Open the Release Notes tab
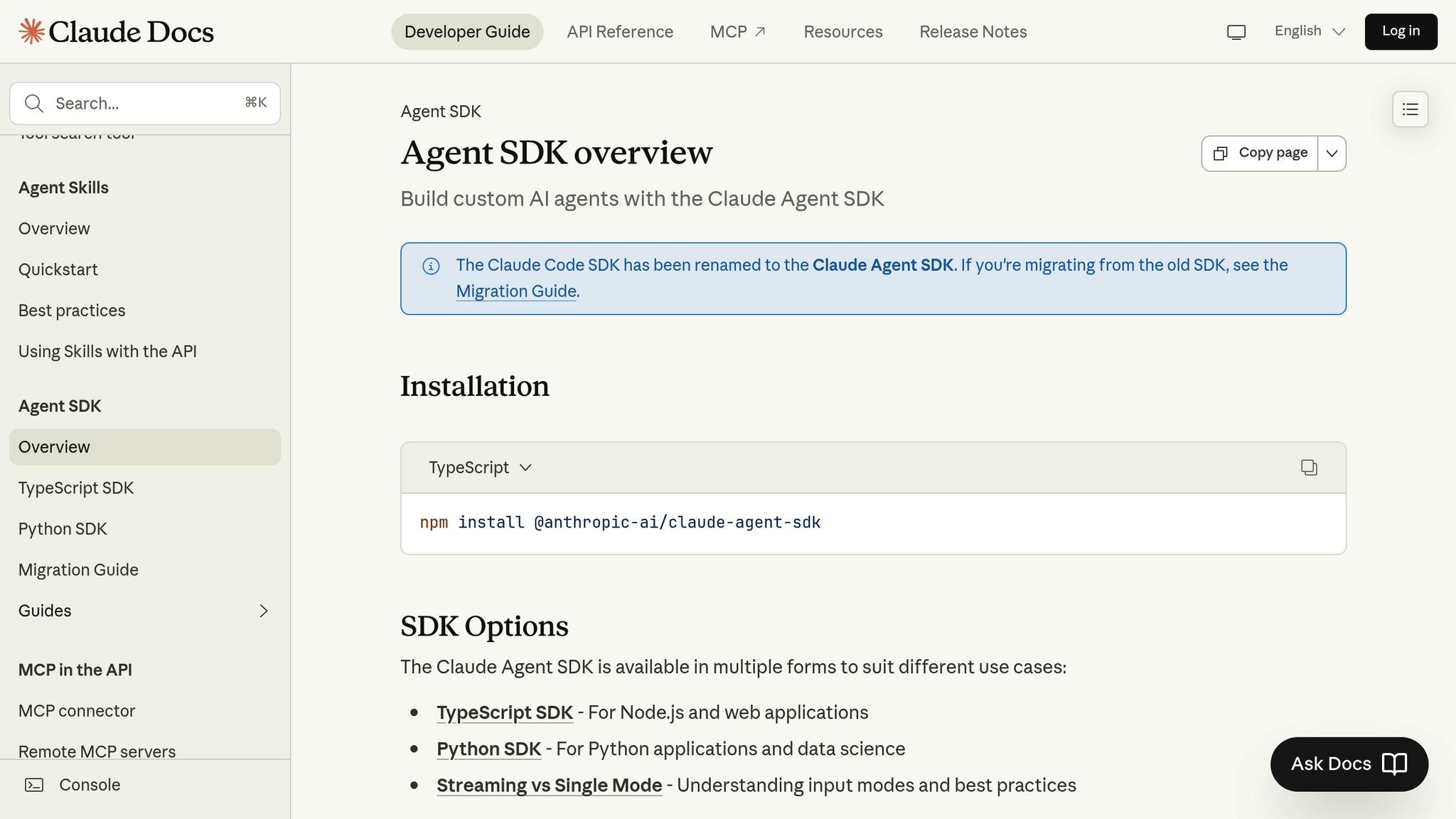 click(x=973, y=32)
